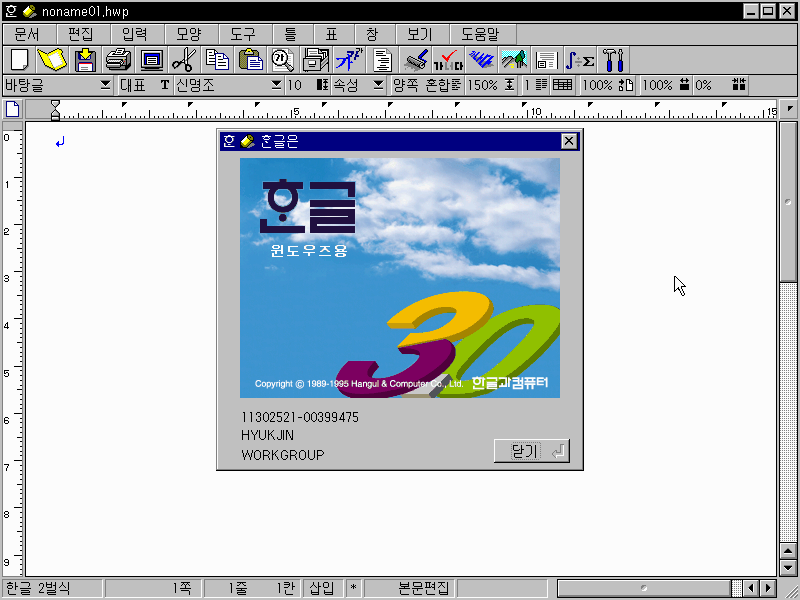Click the columns icon next to 1
Viewport: 800px width, 600px height.
541,85
